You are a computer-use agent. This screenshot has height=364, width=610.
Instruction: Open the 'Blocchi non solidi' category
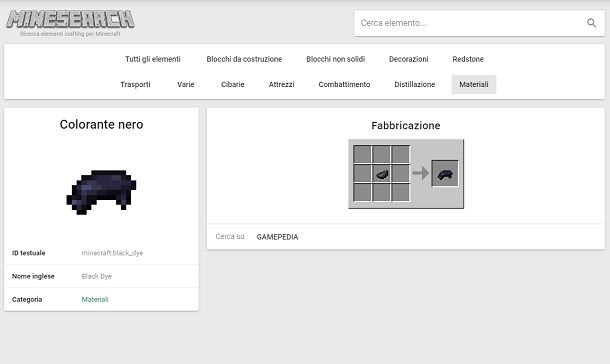(335, 59)
